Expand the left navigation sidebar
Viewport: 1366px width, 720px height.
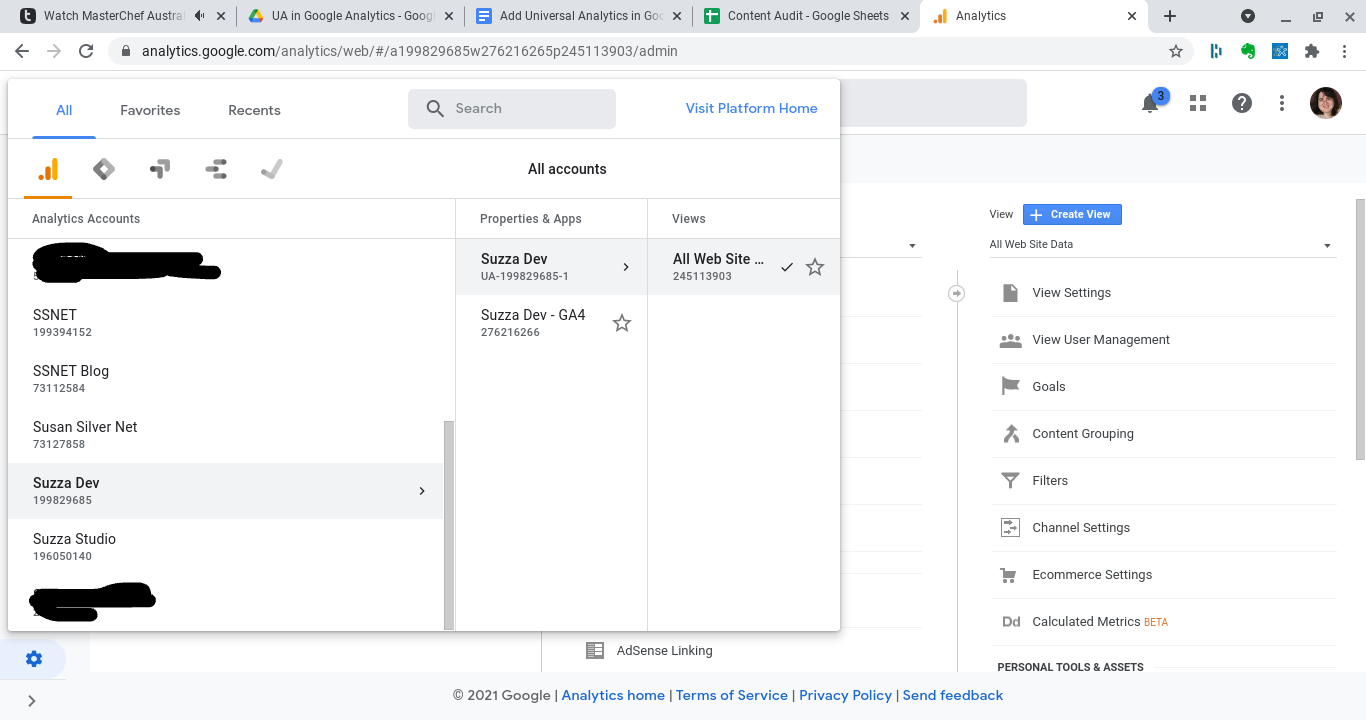pos(32,701)
